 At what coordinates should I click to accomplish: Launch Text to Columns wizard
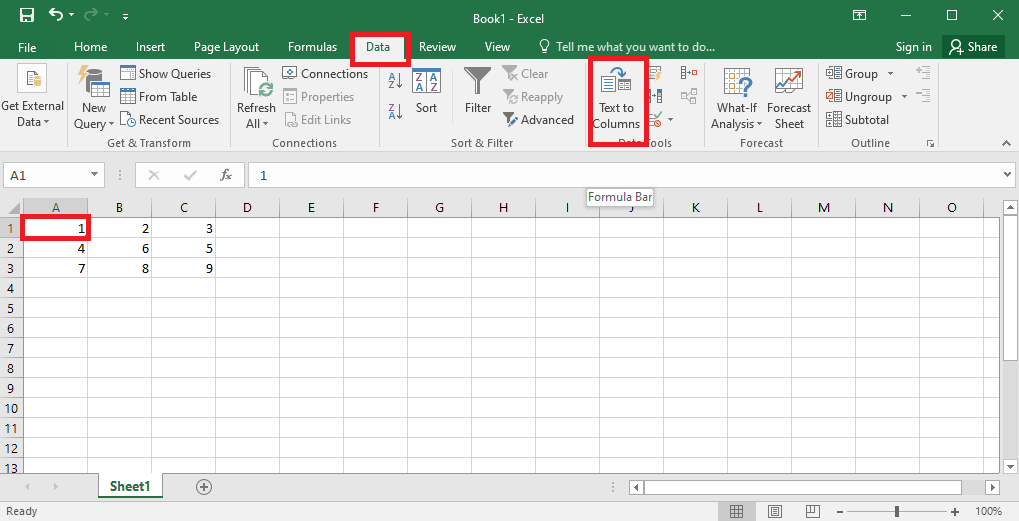(616, 98)
